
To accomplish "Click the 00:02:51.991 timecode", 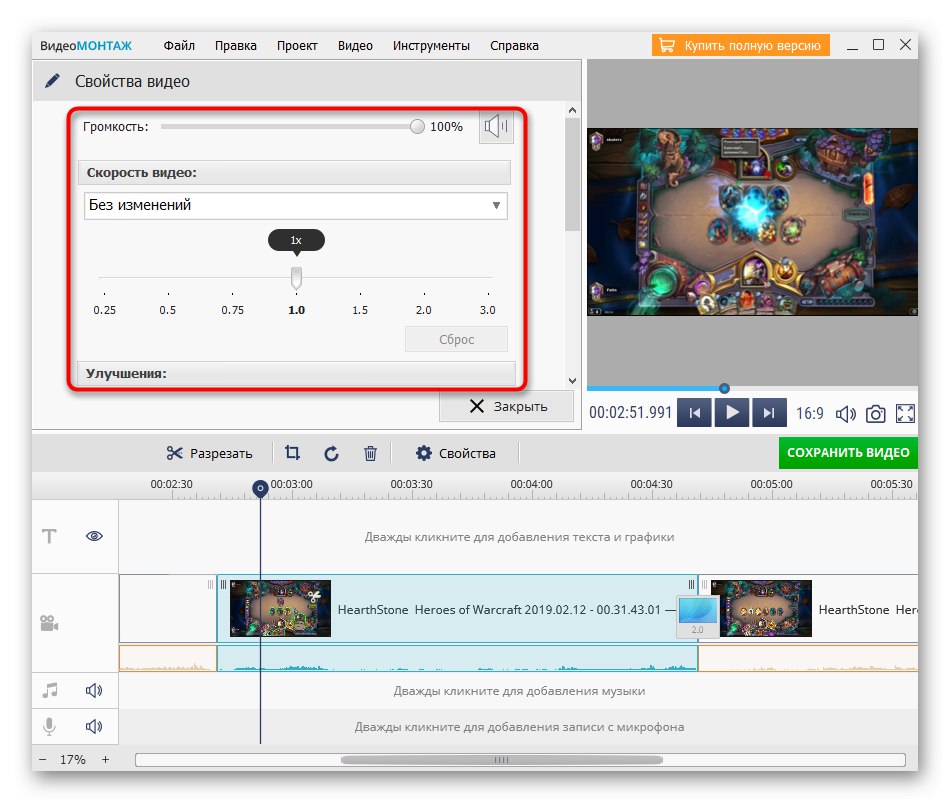I will [631, 413].
